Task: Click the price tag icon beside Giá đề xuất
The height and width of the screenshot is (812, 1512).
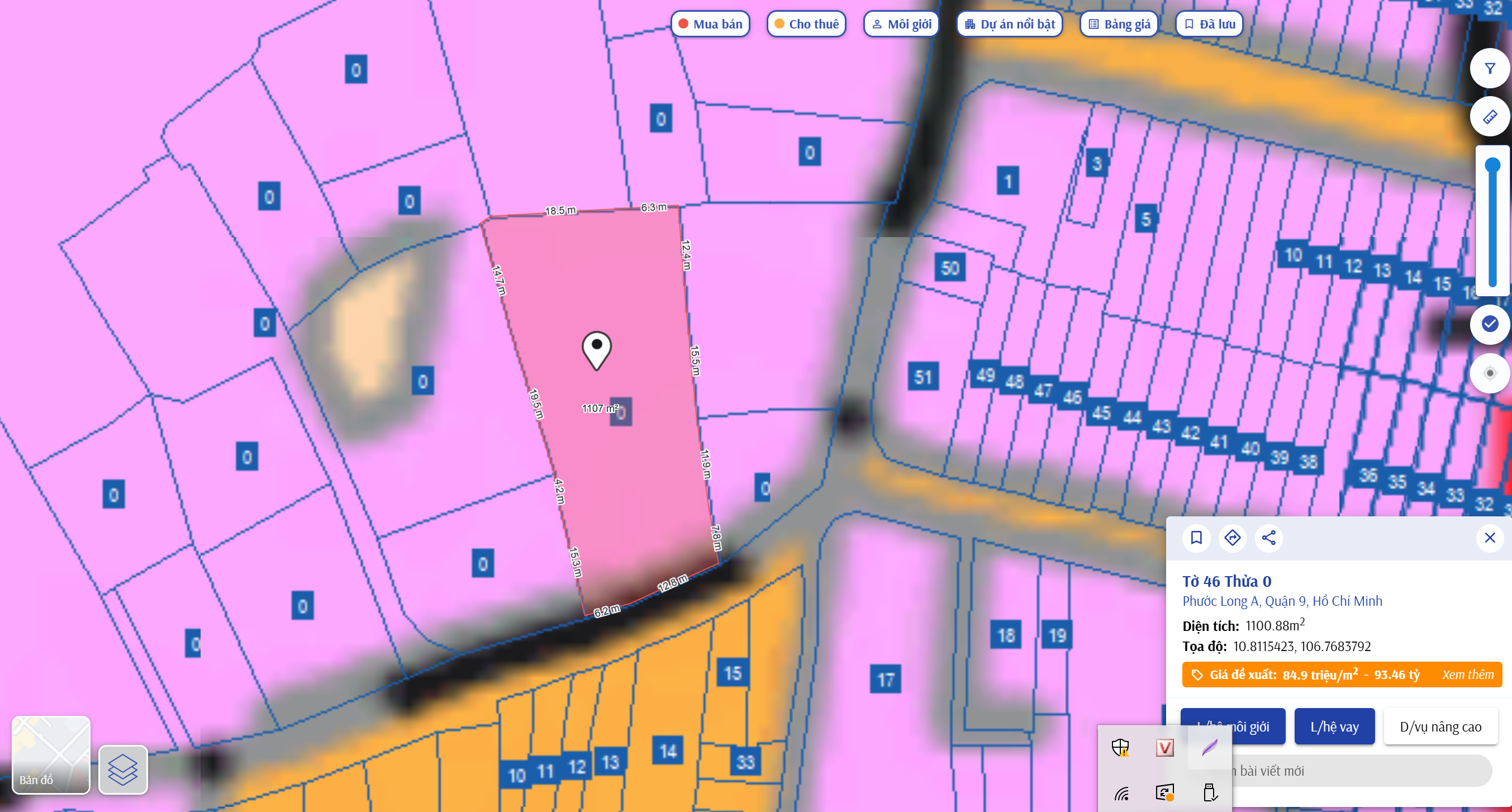Action: (x=1197, y=675)
